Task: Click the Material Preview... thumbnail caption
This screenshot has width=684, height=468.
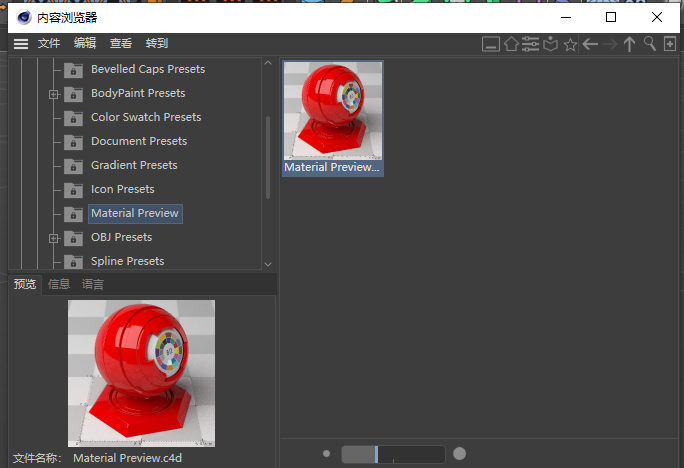Action: 332,167
